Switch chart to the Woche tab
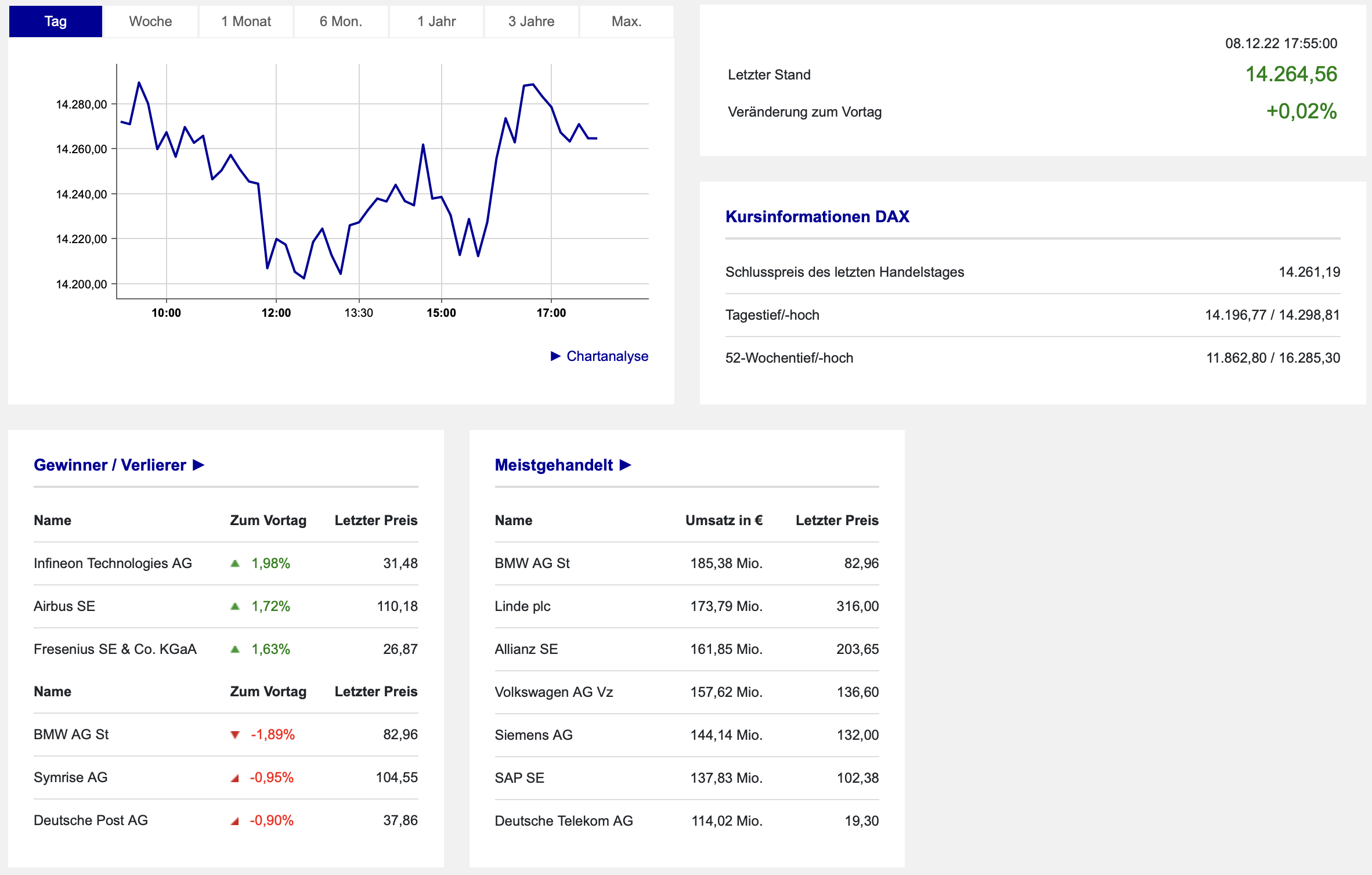Screen dimensions: 1372x875 click(x=150, y=21)
